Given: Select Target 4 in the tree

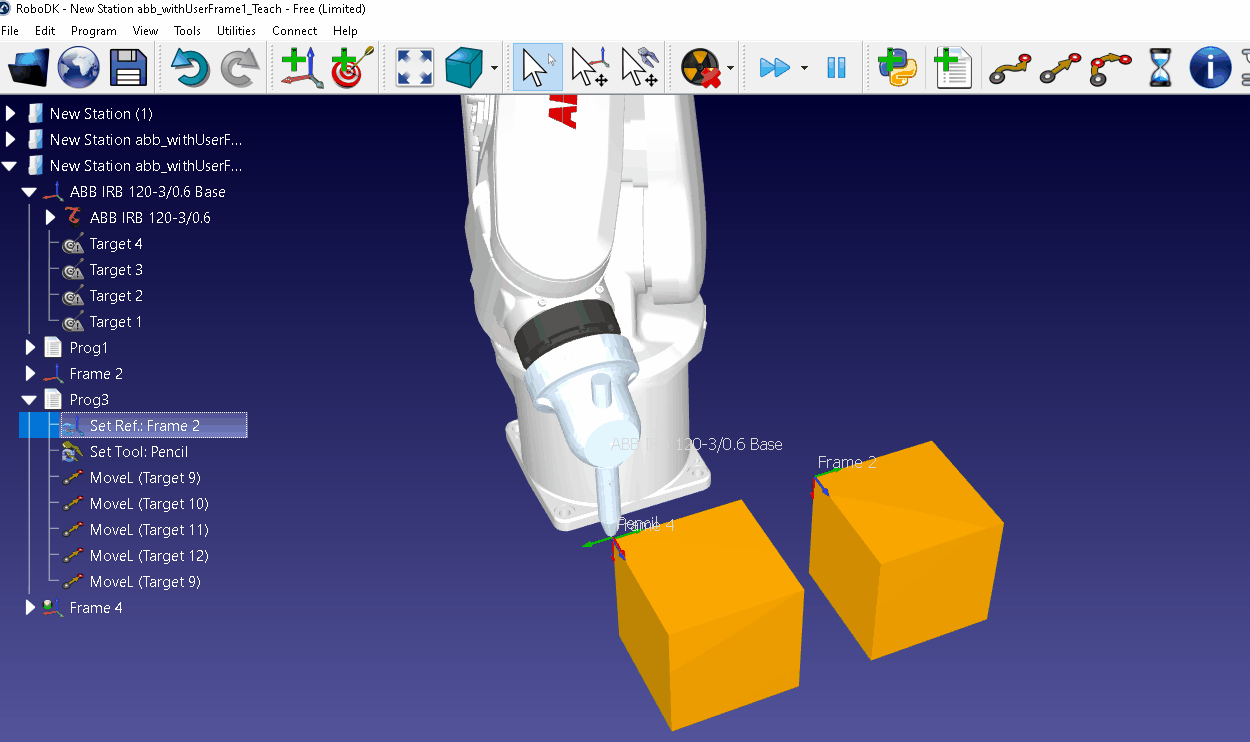Looking at the screenshot, I should point(116,244).
